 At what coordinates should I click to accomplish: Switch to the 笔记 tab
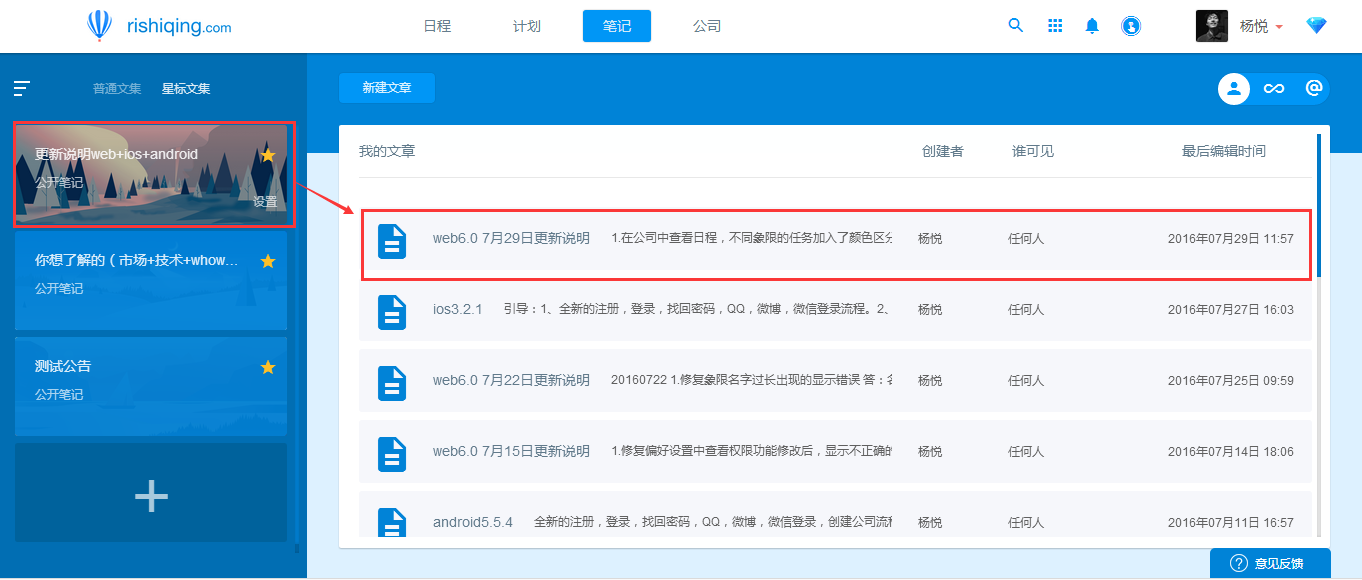(x=616, y=25)
